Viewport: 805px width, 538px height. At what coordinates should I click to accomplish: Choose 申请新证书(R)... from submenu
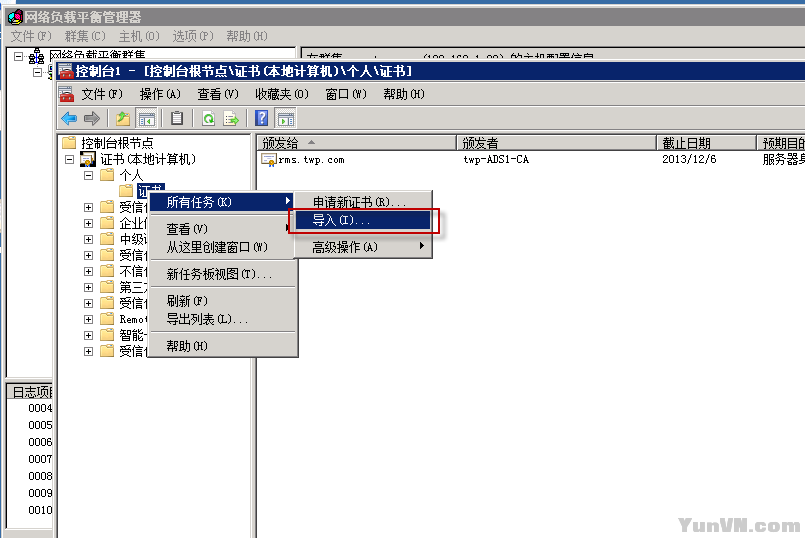click(363, 202)
